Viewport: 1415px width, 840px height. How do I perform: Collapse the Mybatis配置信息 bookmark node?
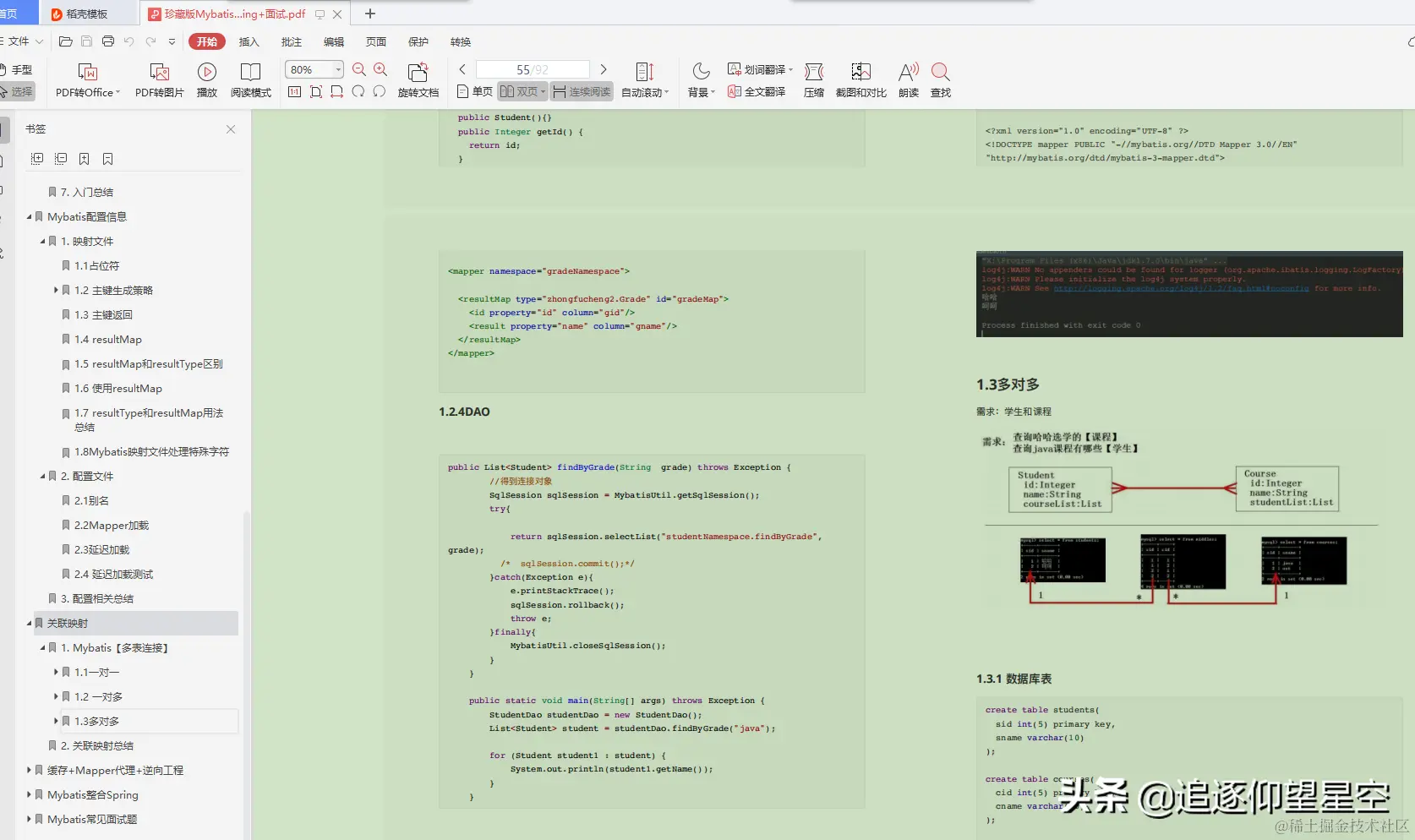(30, 217)
